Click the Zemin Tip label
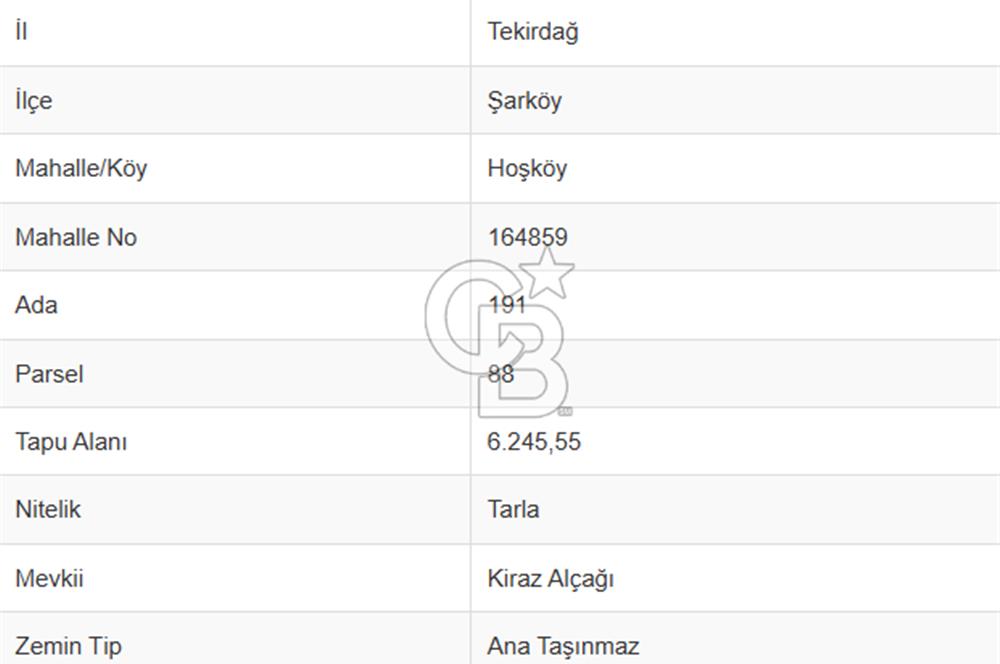 [x=68, y=646]
